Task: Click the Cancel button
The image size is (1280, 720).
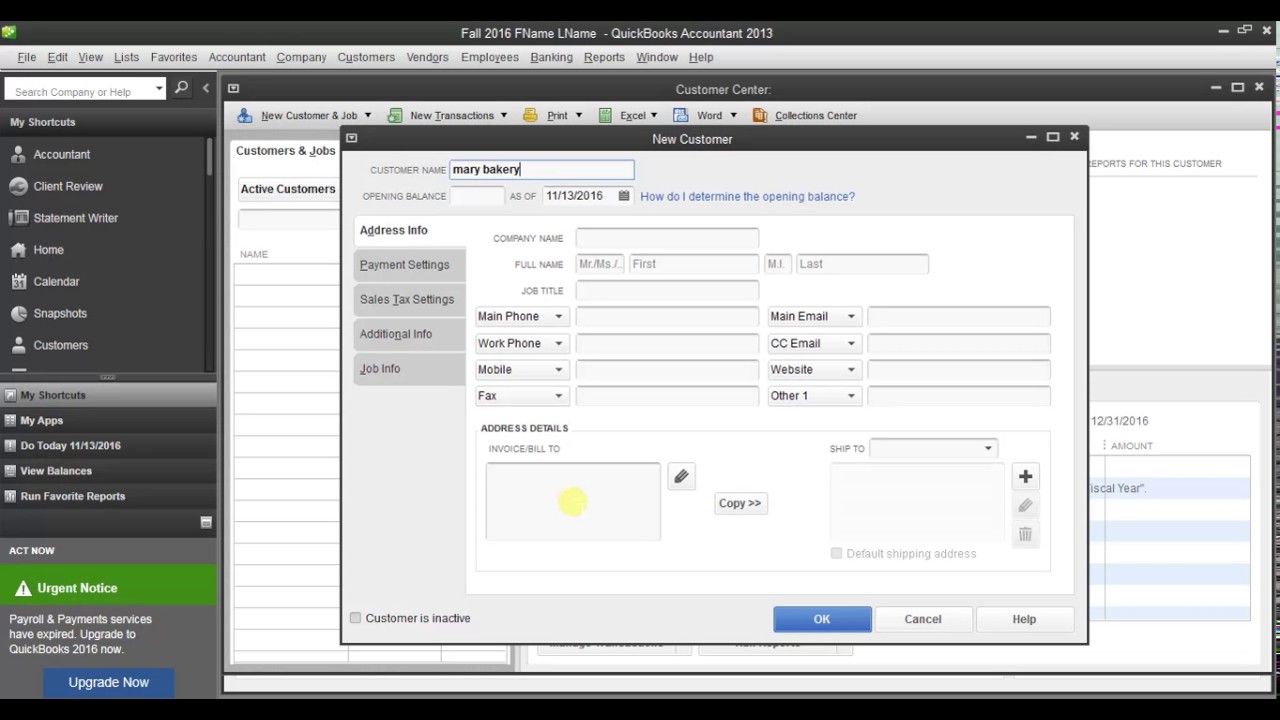Action: click(x=923, y=619)
